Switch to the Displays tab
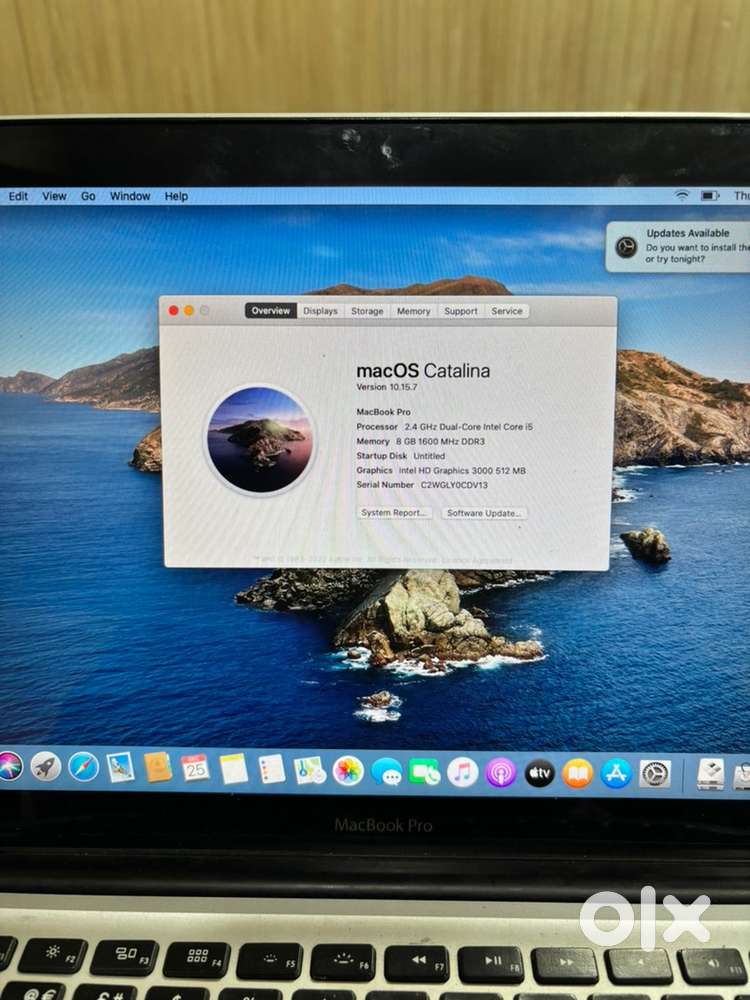Viewport: 750px width, 1000px height. pyautogui.click(x=320, y=311)
